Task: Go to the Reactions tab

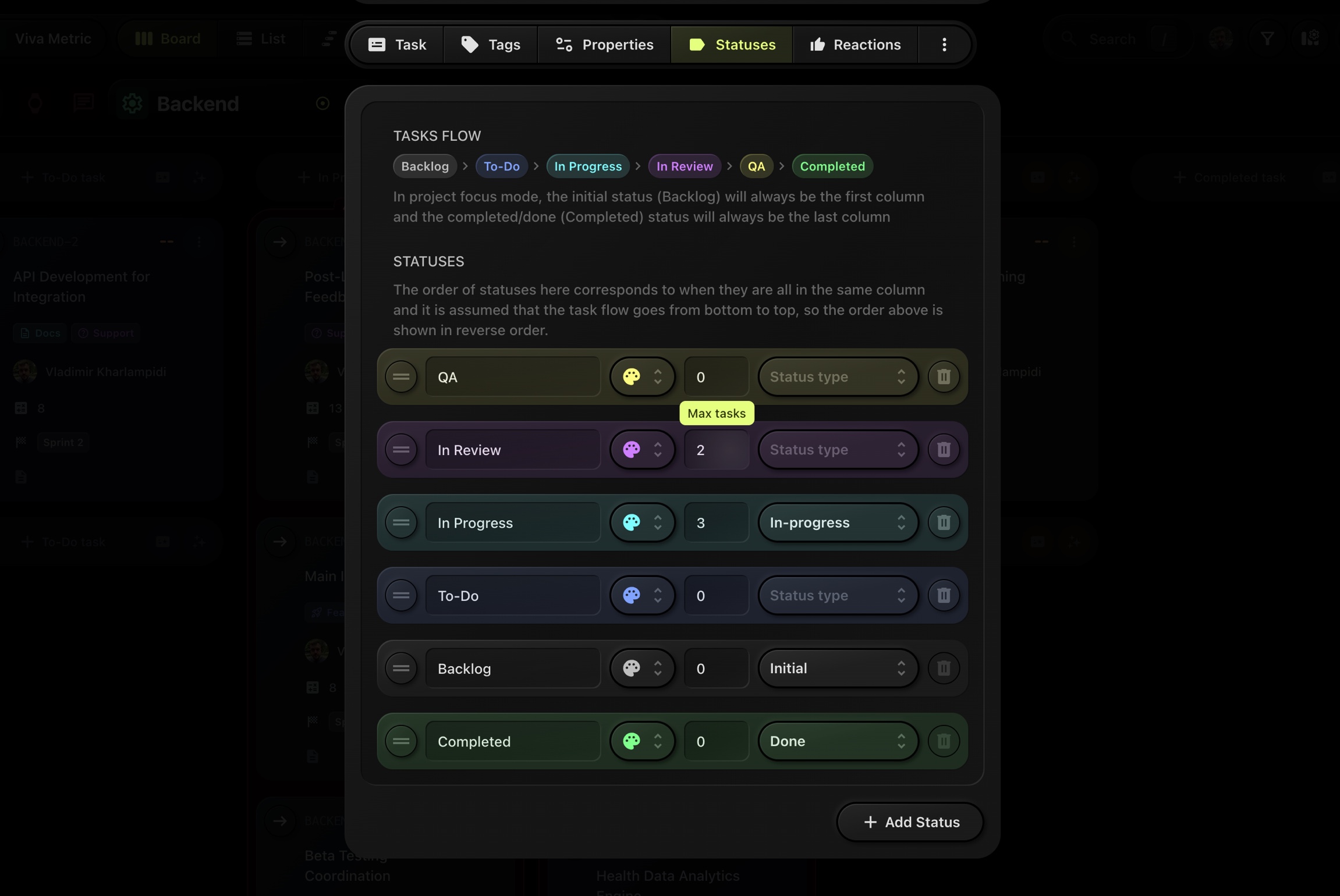Action: click(855, 44)
